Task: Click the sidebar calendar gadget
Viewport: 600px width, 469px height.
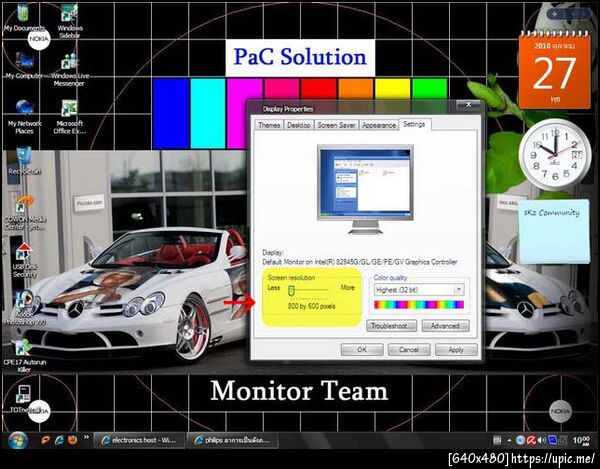Action: (554, 70)
